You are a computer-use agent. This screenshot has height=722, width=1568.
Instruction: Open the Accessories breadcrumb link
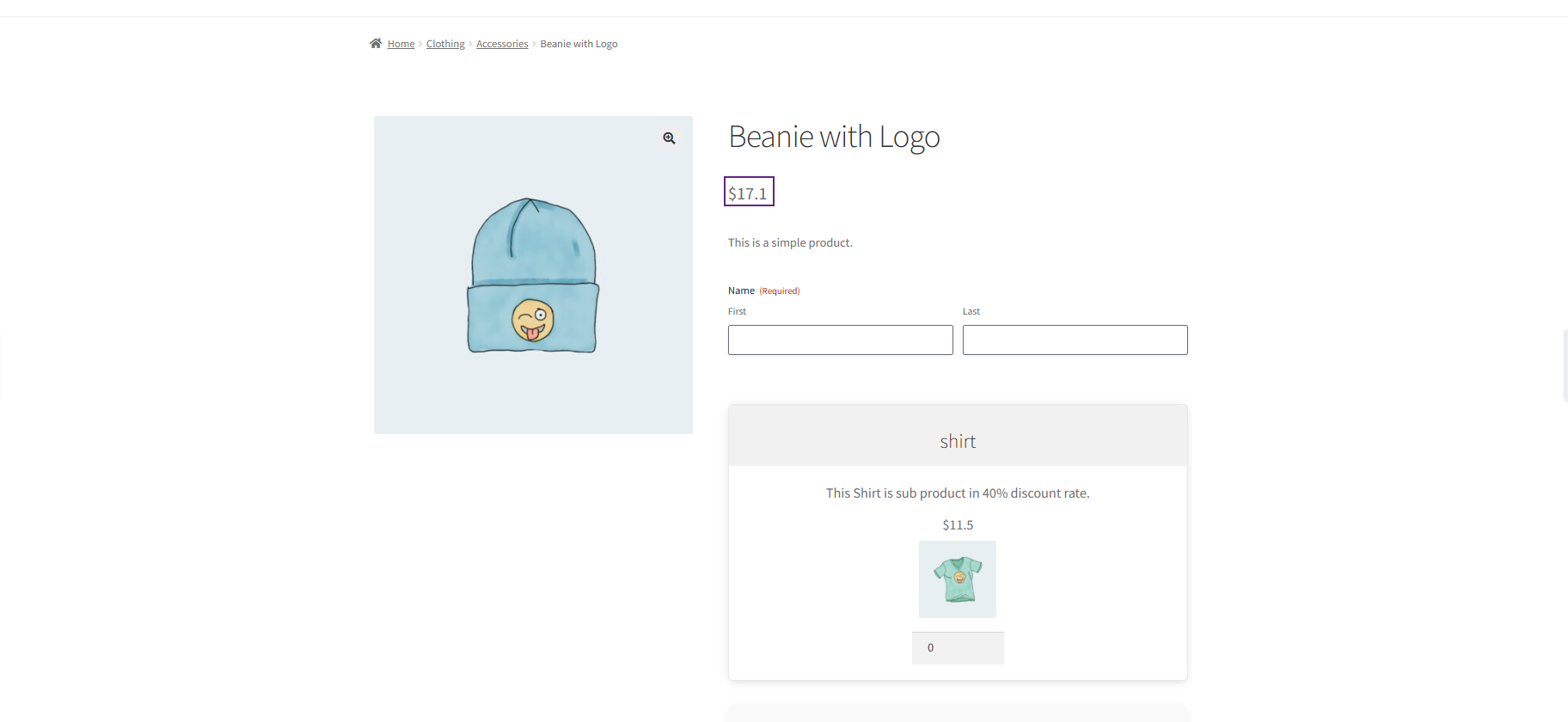(x=502, y=44)
